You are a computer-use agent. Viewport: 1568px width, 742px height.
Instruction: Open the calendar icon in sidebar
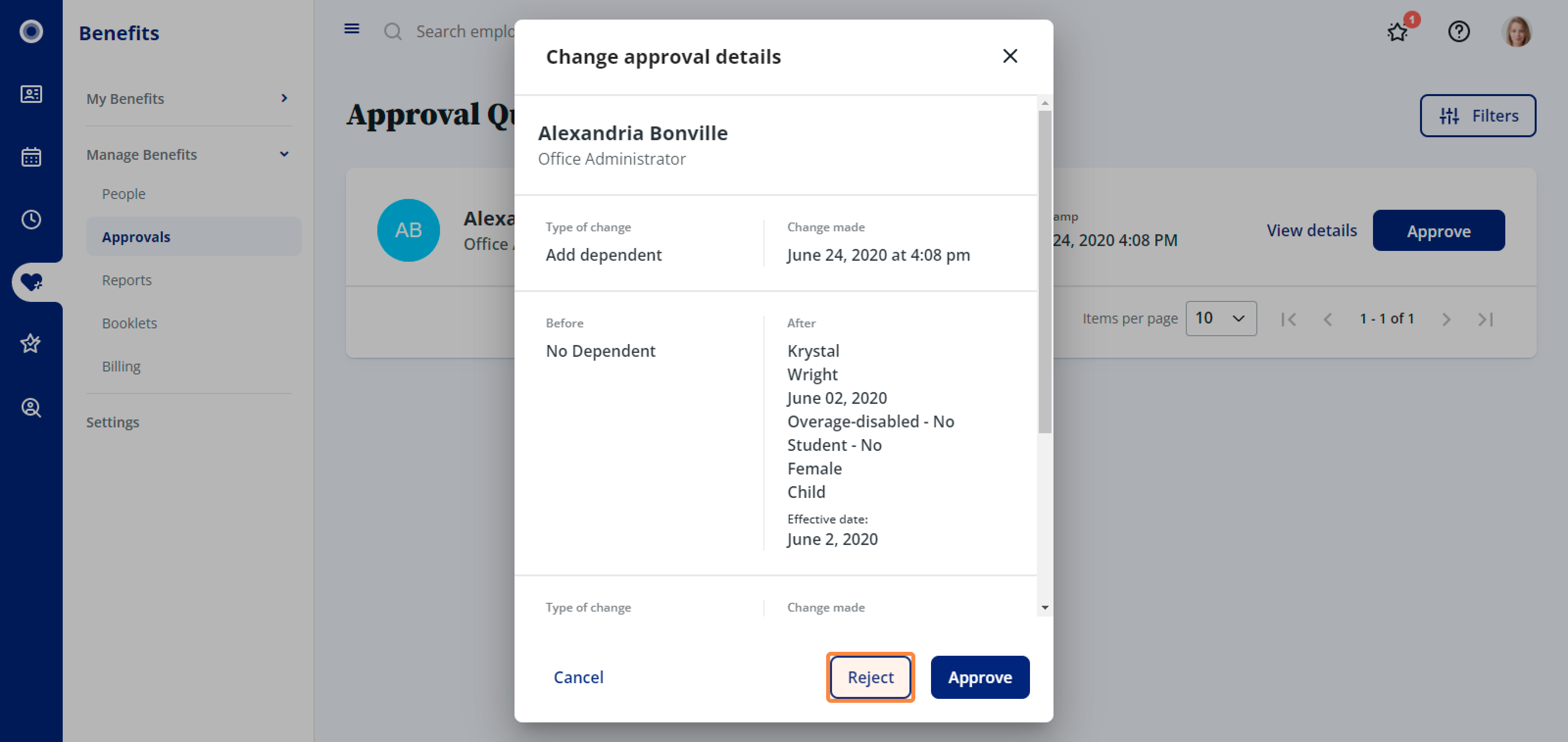[31, 157]
